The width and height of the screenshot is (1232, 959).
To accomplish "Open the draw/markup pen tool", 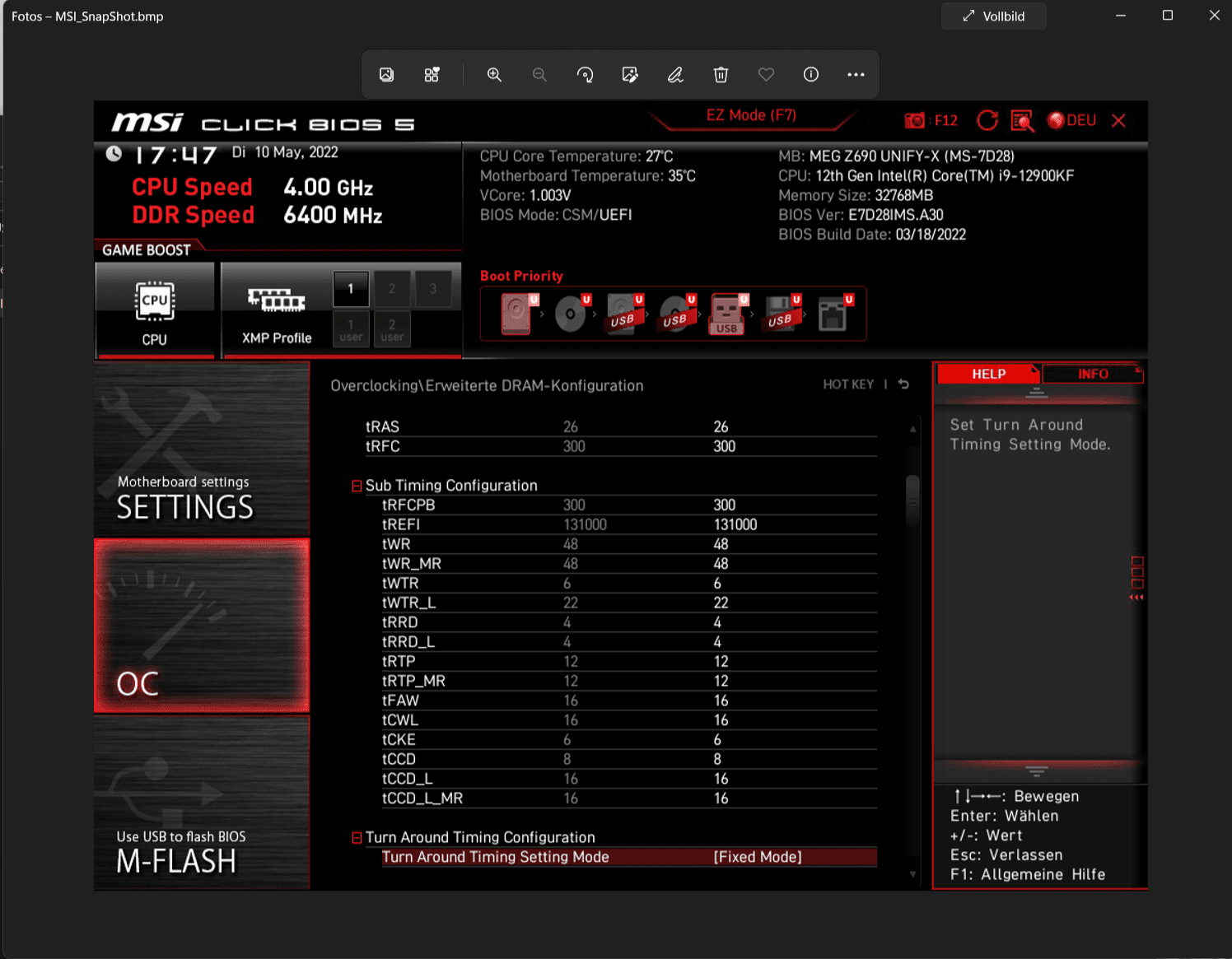I will [x=675, y=75].
